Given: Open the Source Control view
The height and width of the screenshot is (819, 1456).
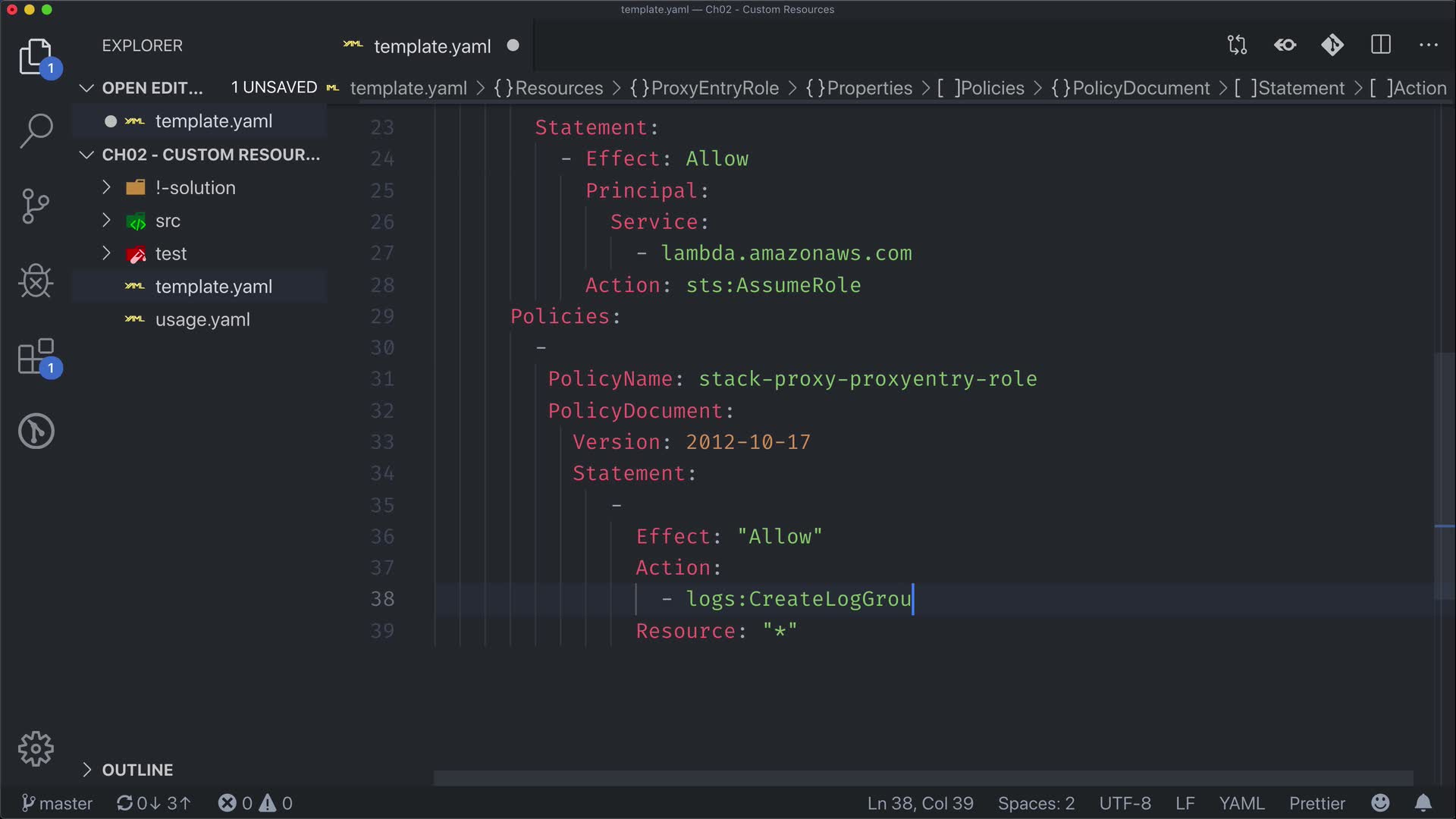Looking at the screenshot, I should tap(36, 206).
